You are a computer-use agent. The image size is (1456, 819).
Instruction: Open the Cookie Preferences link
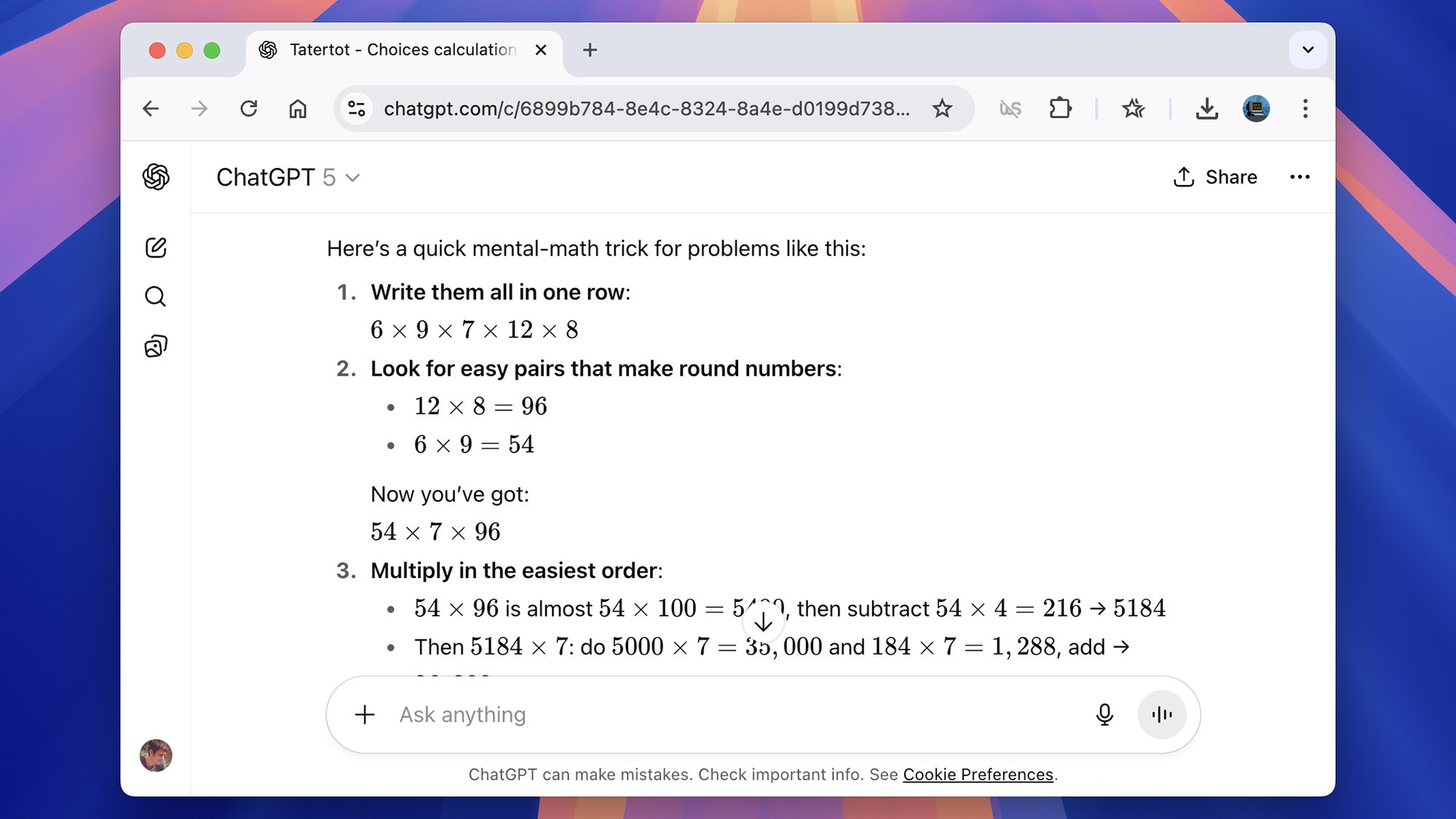click(x=978, y=775)
